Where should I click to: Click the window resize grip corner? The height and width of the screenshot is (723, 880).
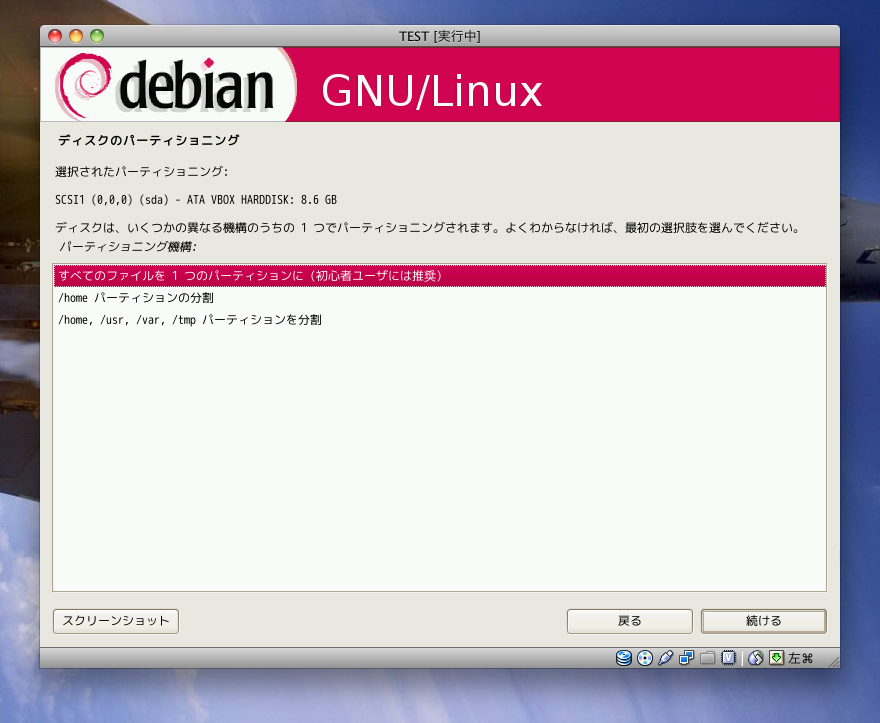click(834, 662)
